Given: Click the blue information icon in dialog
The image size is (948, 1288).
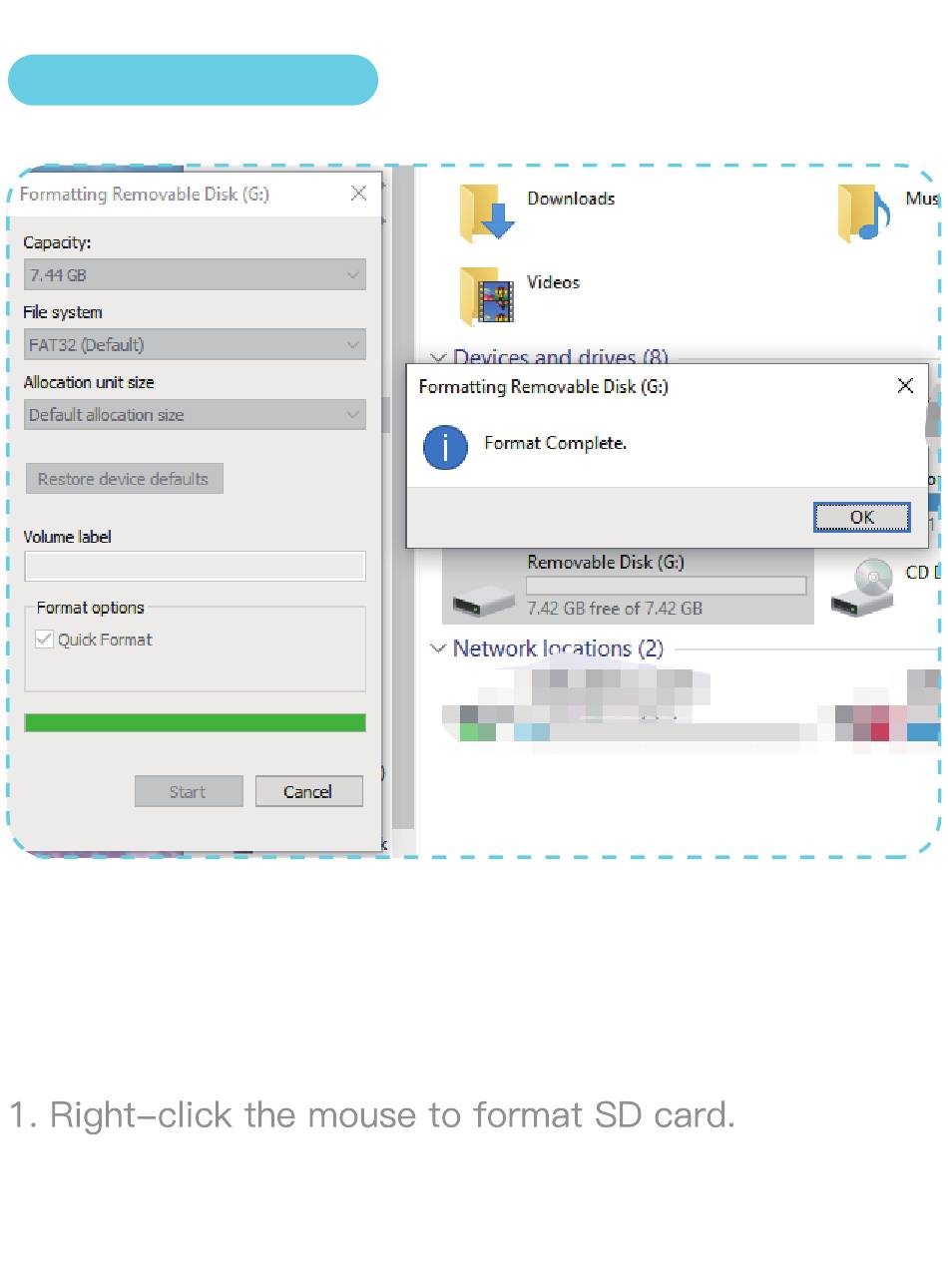Looking at the screenshot, I should click(x=444, y=446).
